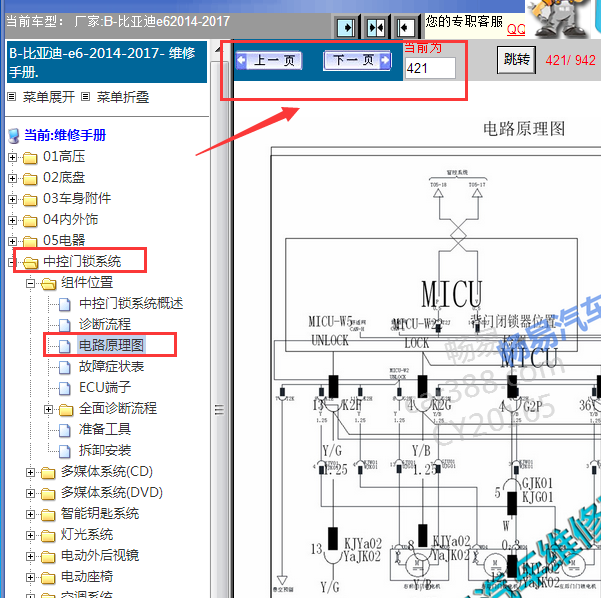The height and width of the screenshot is (598, 601).
Task: Expand the 01高压 folder
Action: (x=12, y=158)
